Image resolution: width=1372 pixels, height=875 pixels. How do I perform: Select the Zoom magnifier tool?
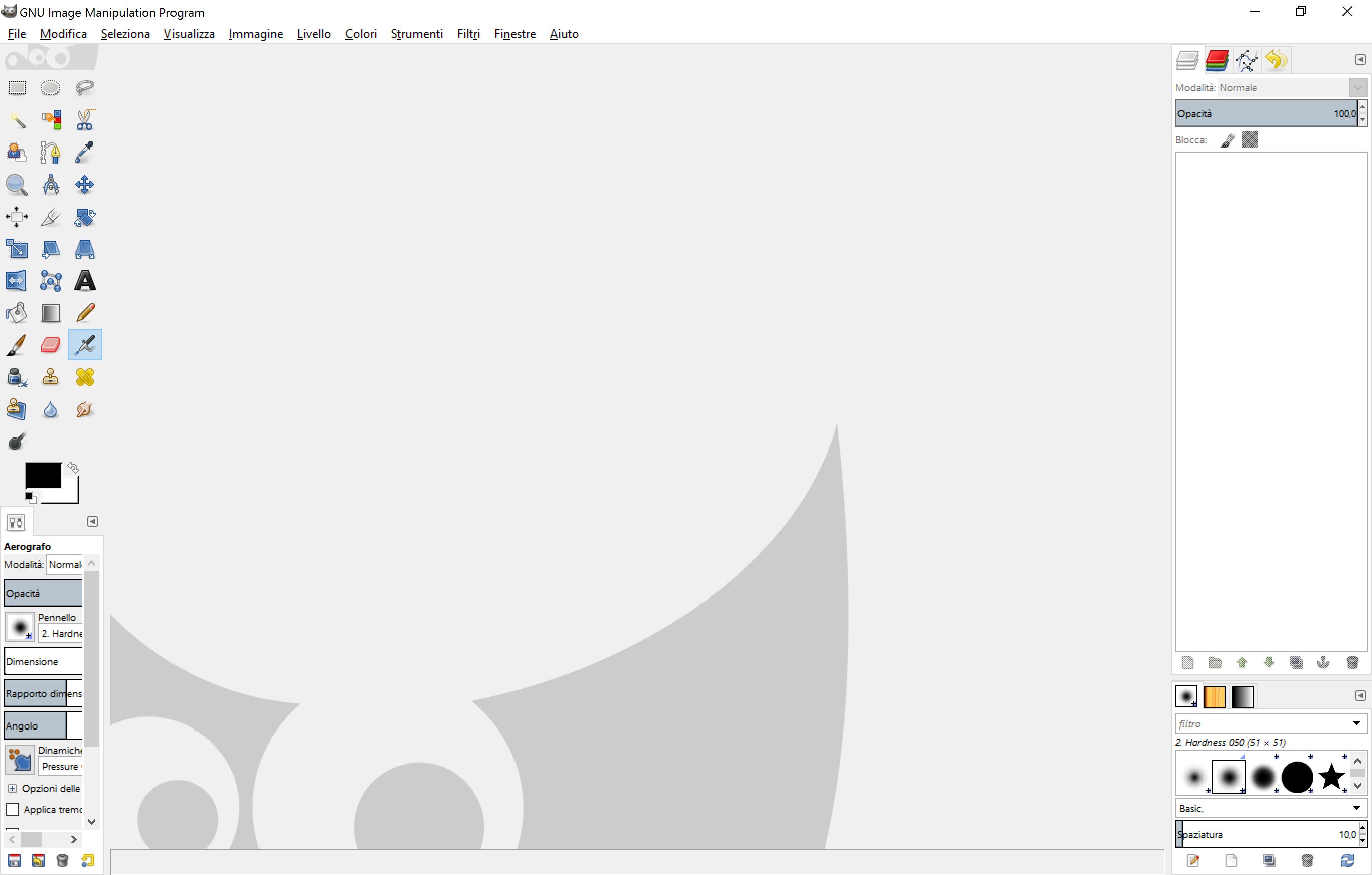tap(17, 184)
